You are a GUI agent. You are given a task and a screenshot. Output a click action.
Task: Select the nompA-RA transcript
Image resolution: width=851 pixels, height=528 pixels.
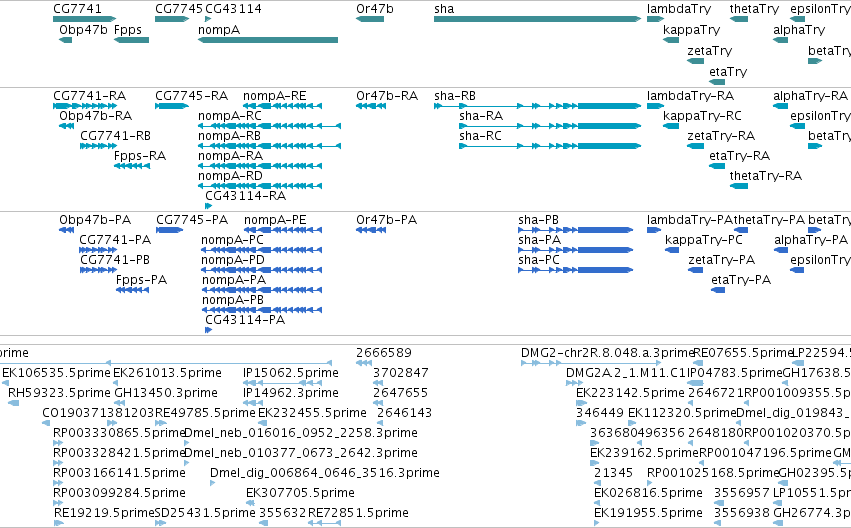point(260,166)
